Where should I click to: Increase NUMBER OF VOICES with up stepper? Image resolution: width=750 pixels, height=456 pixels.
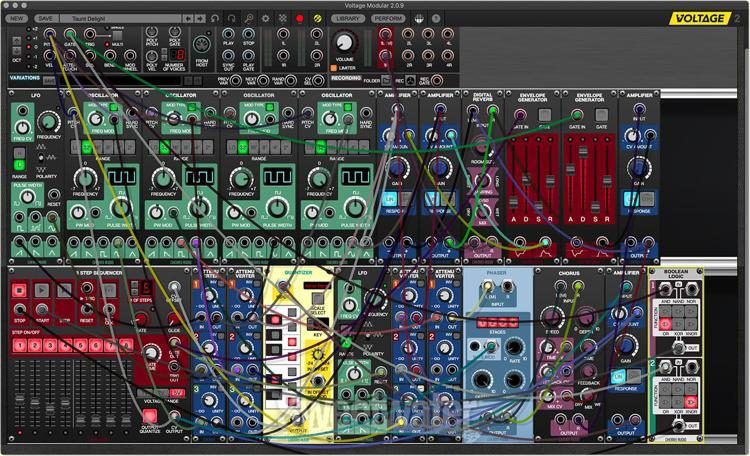pos(164,51)
